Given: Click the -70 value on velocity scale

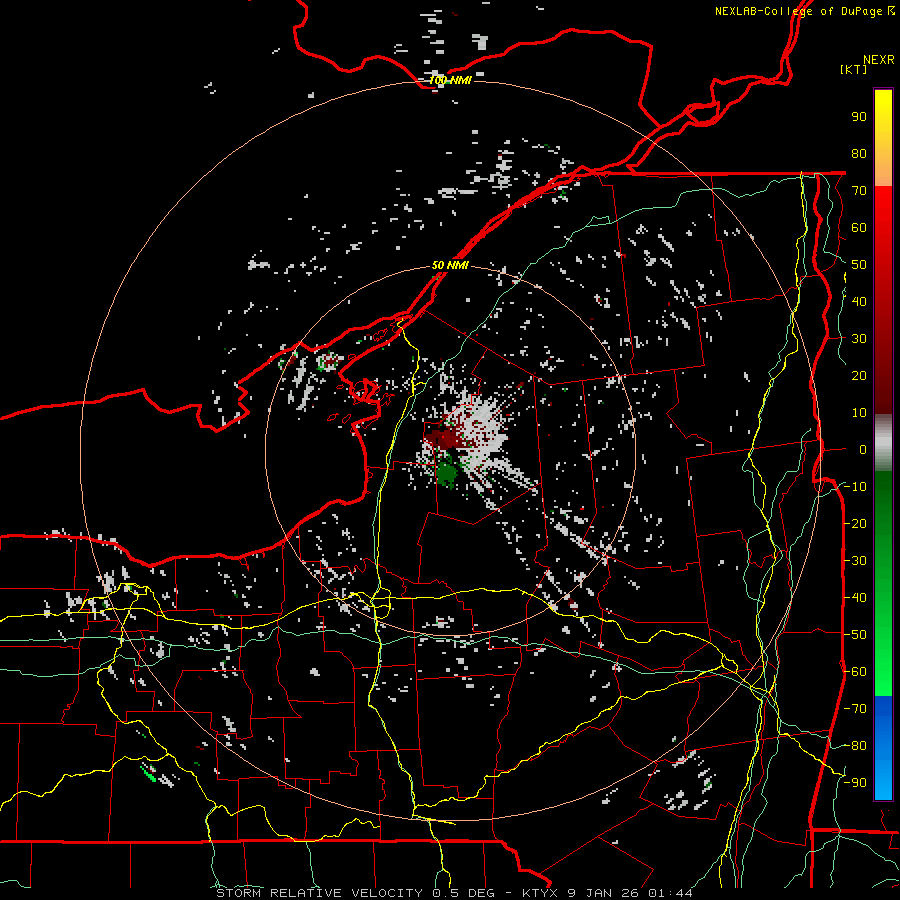Looking at the screenshot, I should [x=855, y=709].
